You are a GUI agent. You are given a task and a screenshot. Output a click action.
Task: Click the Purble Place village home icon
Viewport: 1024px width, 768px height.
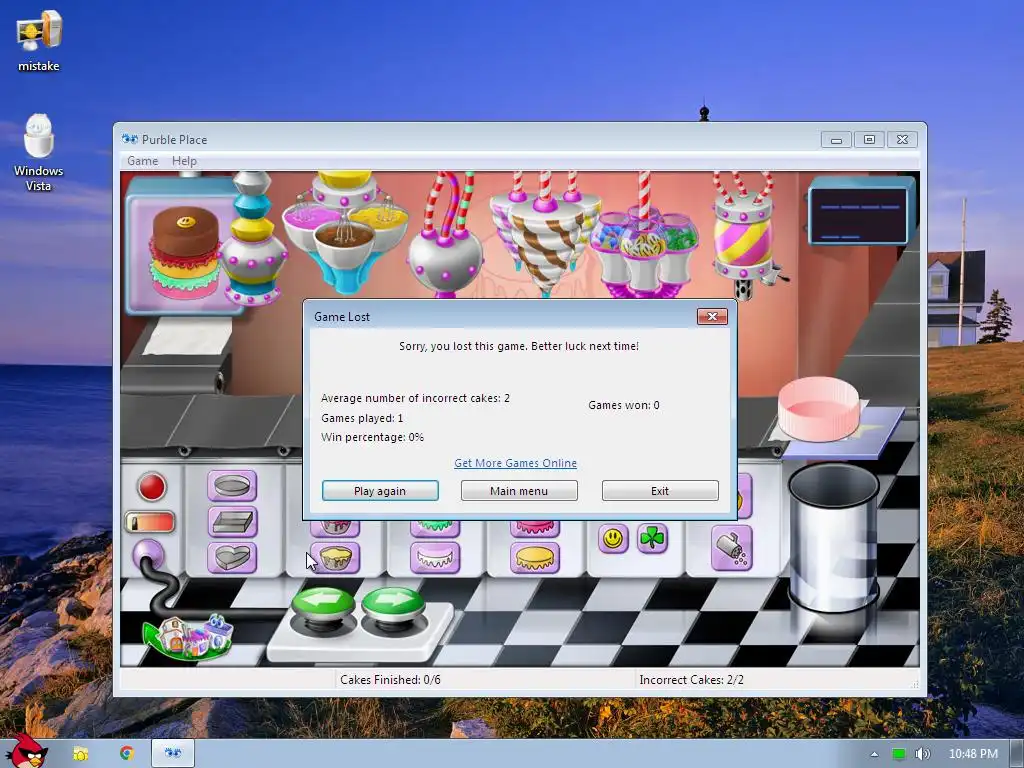click(189, 636)
